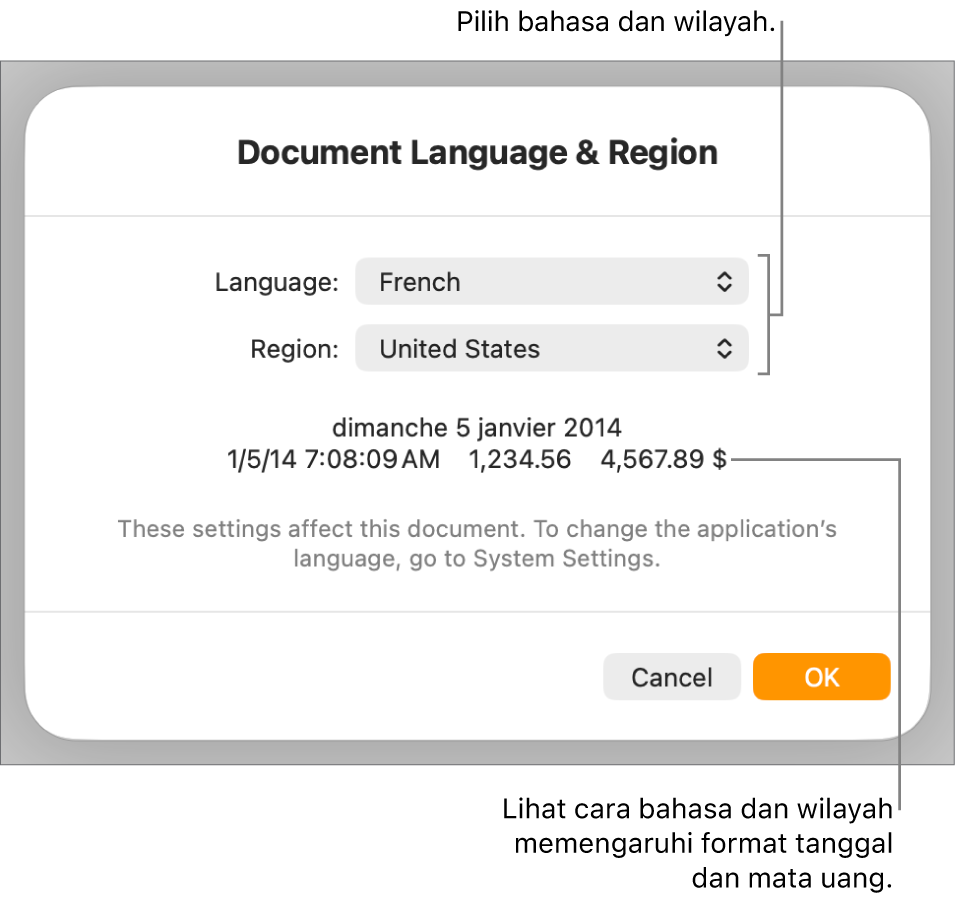Image resolution: width=955 pixels, height=907 pixels.
Task: Click the callout "Lihat cara bahasa dan wilayah"
Action: (x=697, y=809)
